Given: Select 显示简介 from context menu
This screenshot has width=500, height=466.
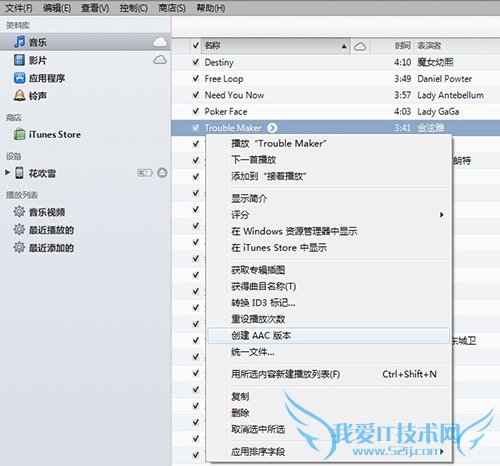Looking at the screenshot, I should pyautogui.click(x=329, y=198).
